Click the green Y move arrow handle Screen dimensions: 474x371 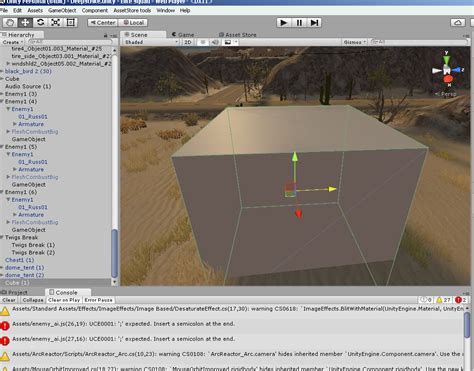[295, 157]
